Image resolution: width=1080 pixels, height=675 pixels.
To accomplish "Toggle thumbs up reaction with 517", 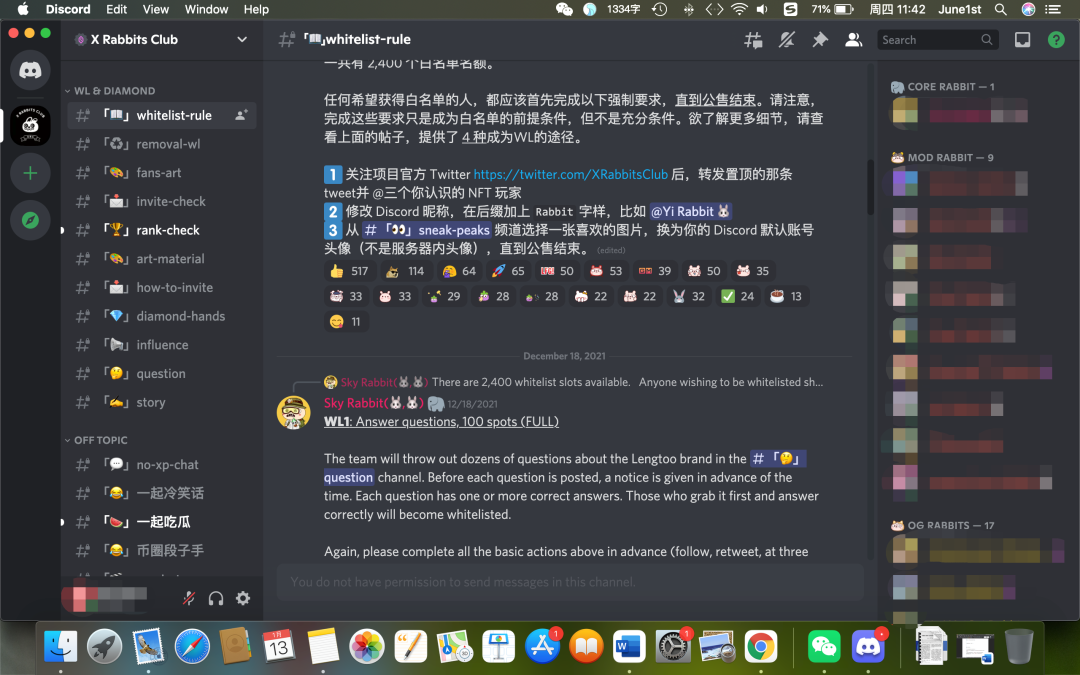I will click(x=349, y=271).
